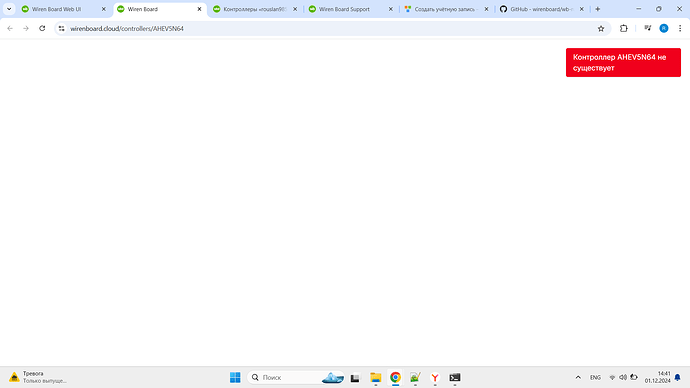Image resolution: width=690 pixels, height=388 pixels.
Task: Go back with the back arrow
Action: [10, 29]
